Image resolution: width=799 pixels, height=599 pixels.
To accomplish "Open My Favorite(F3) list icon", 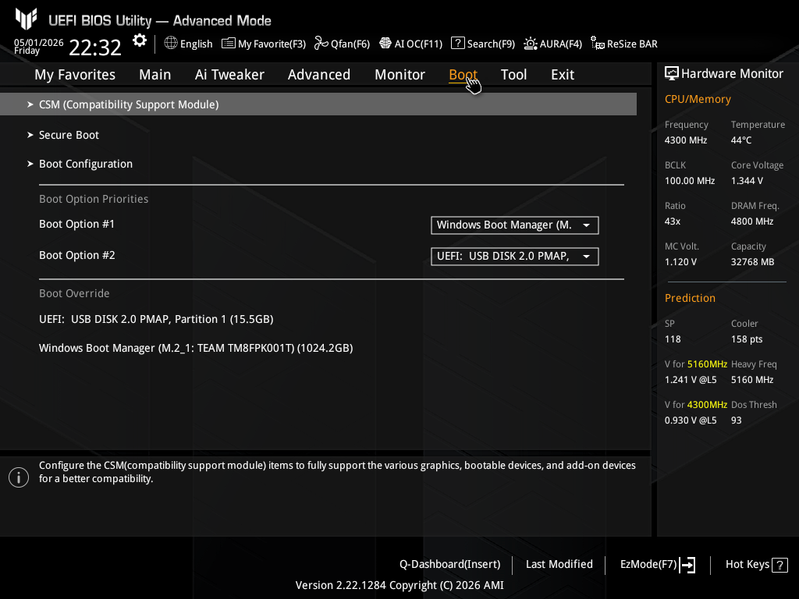I will (x=228, y=43).
